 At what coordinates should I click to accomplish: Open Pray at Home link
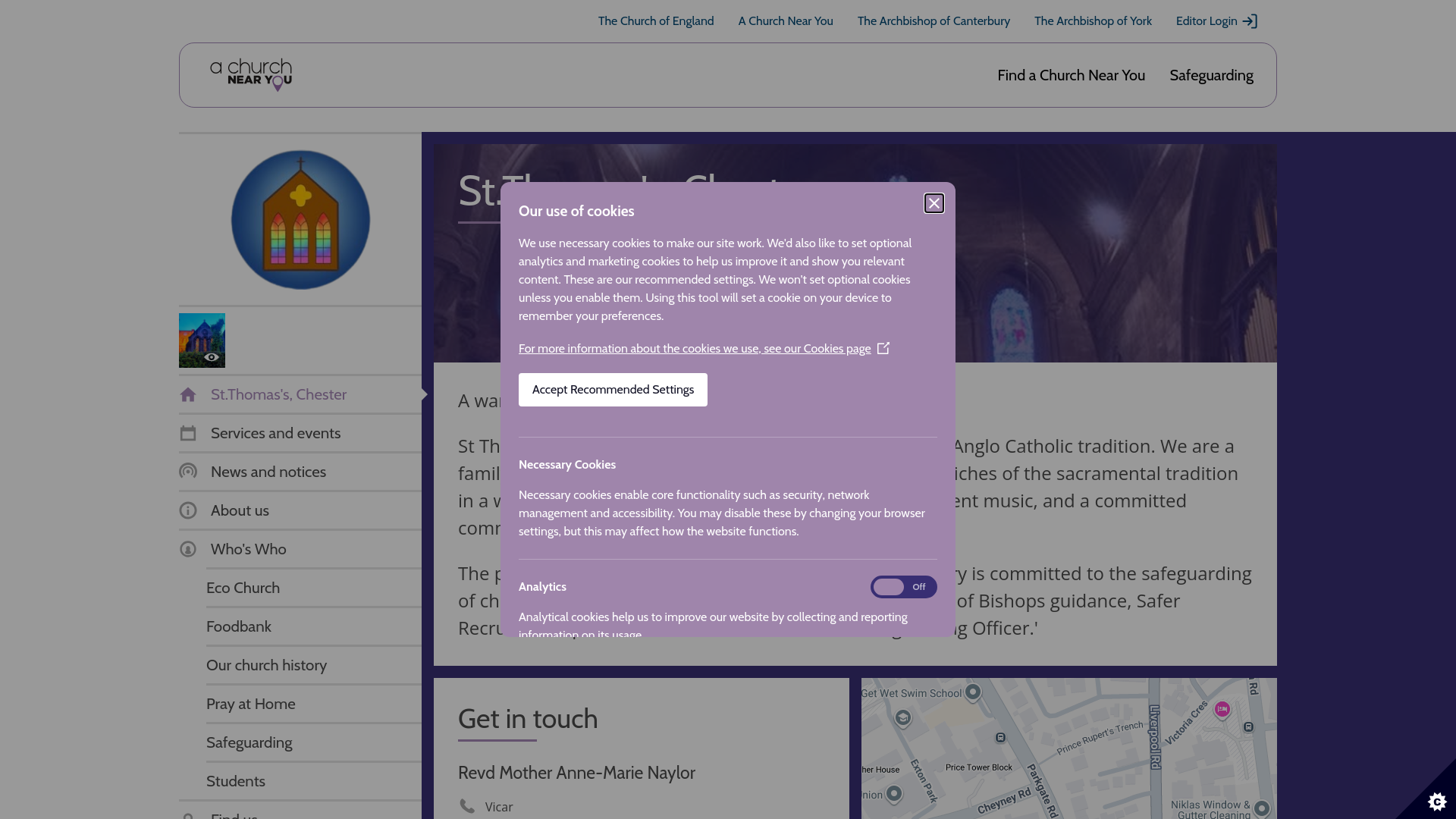pyautogui.click(x=314, y=704)
